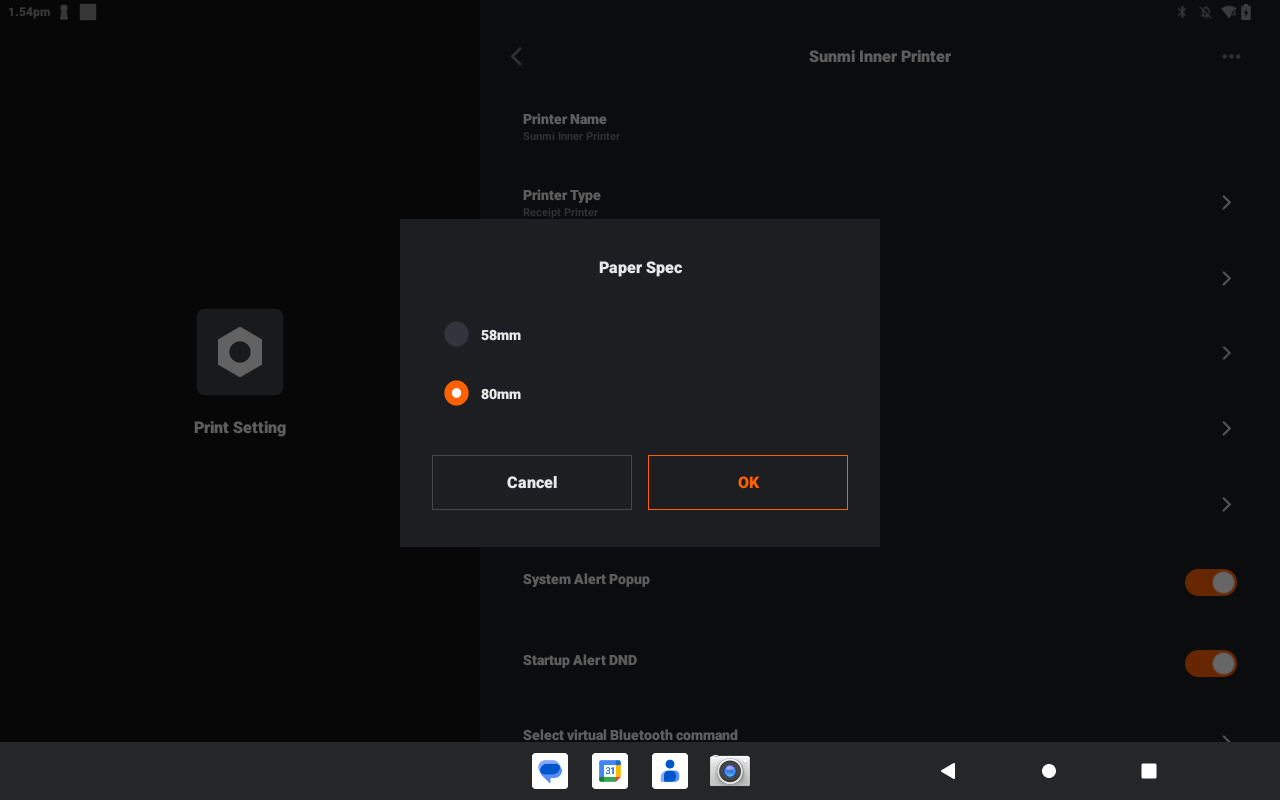
Task: Launch the Camera app from the taskbar
Action: coord(730,771)
